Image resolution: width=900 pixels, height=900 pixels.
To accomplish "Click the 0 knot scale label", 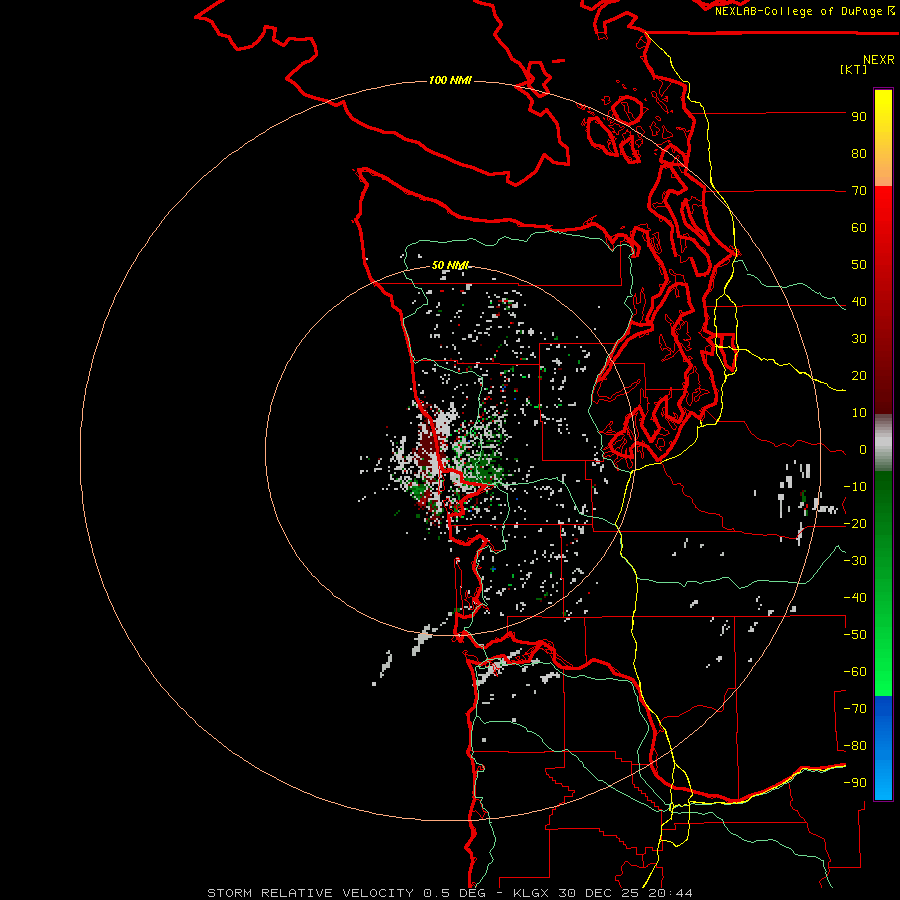I will tap(863, 450).
